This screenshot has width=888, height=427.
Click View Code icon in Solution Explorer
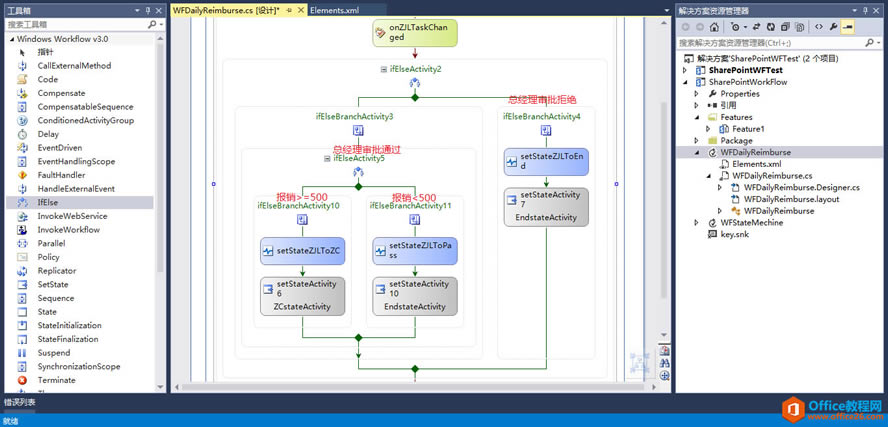pyautogui.click(x=819, y=28)
